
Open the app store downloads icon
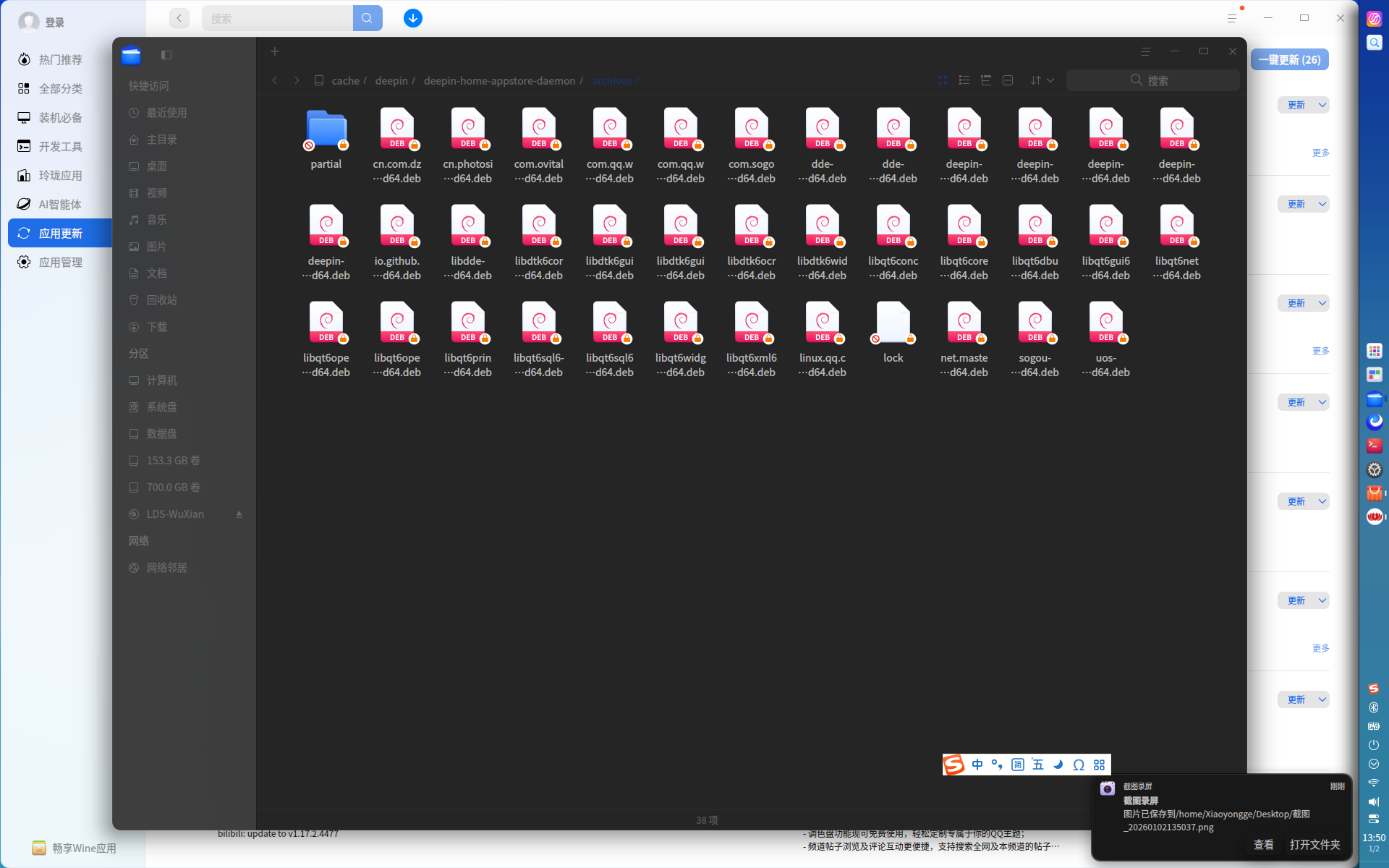pos(413,18)
